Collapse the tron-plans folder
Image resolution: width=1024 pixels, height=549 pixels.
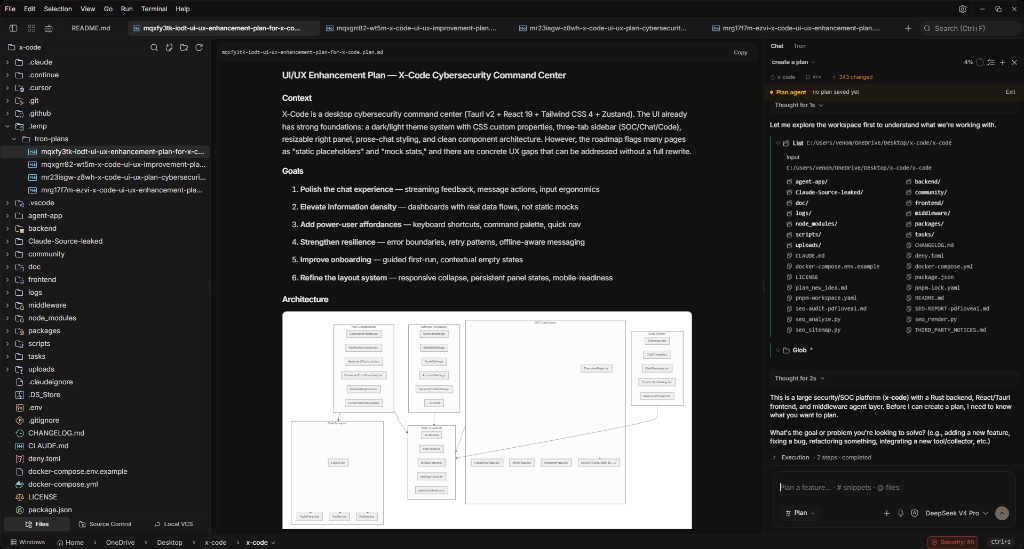[x=14, y=139]
